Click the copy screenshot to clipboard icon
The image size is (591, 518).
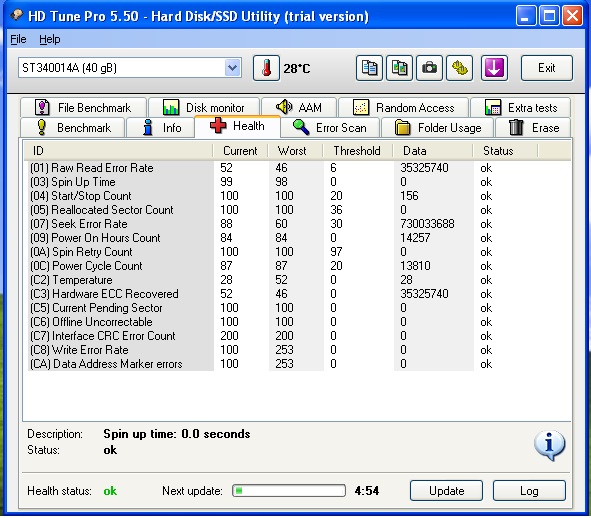click(399, 68)
